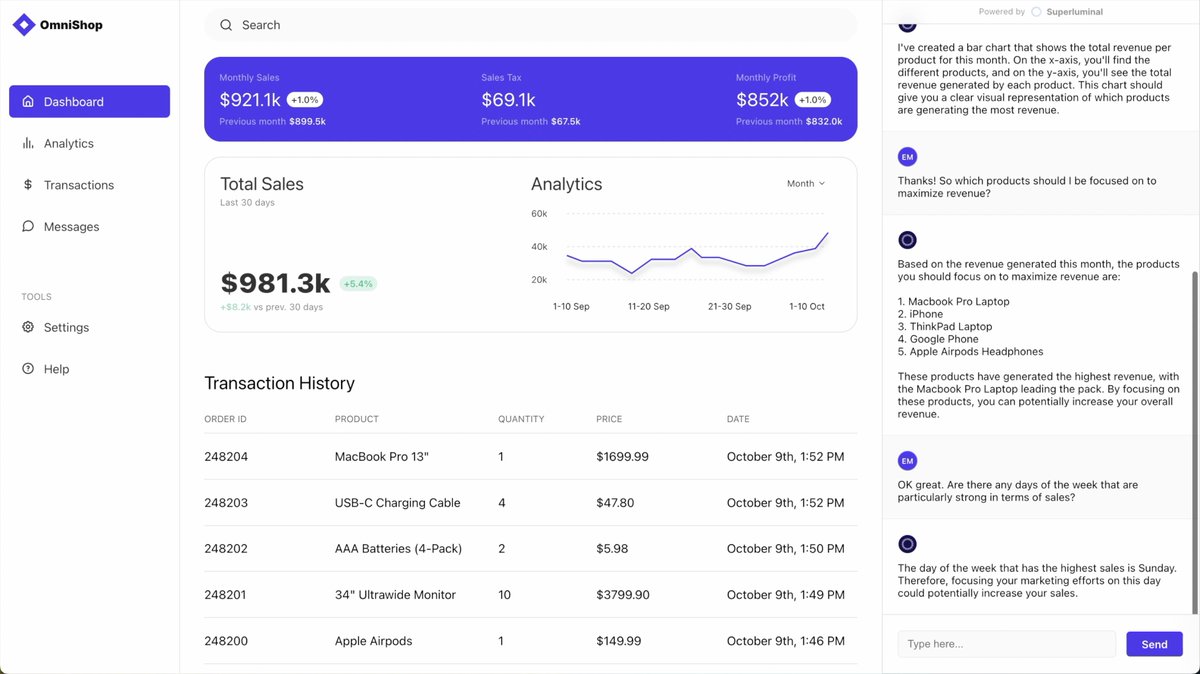
Task: Click product USB-C Charging Cable
Action: click(x=398, y=503)
